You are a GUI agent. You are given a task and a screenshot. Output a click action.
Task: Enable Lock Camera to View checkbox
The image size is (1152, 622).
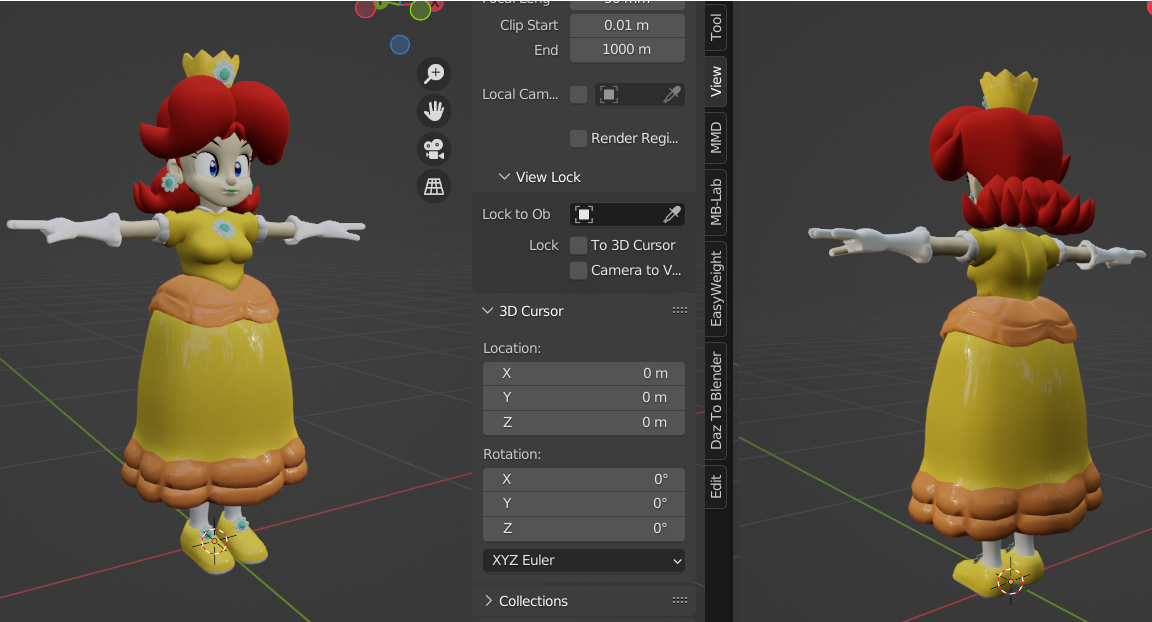coord(578,270)
